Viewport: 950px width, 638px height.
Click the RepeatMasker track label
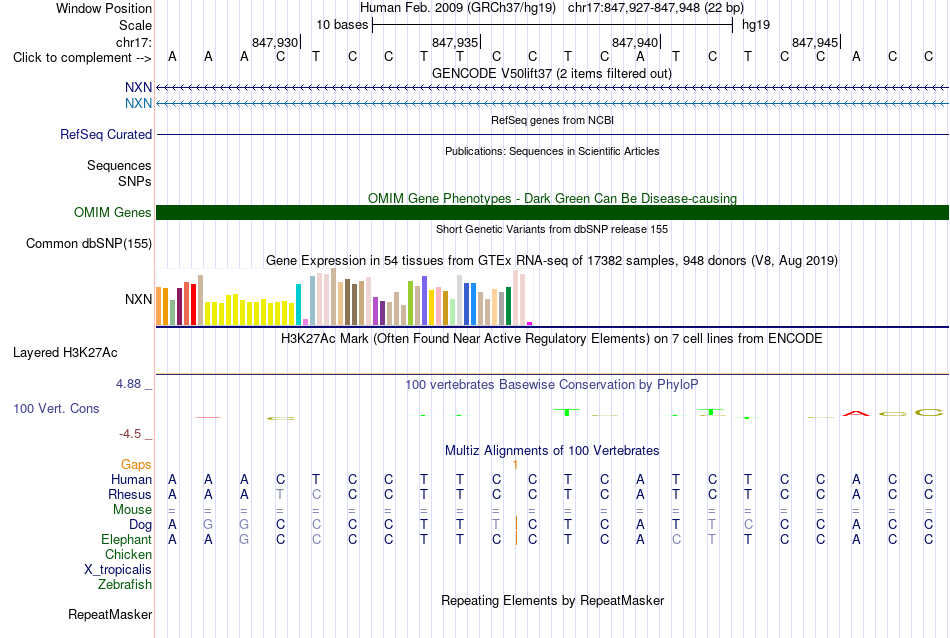110,614
